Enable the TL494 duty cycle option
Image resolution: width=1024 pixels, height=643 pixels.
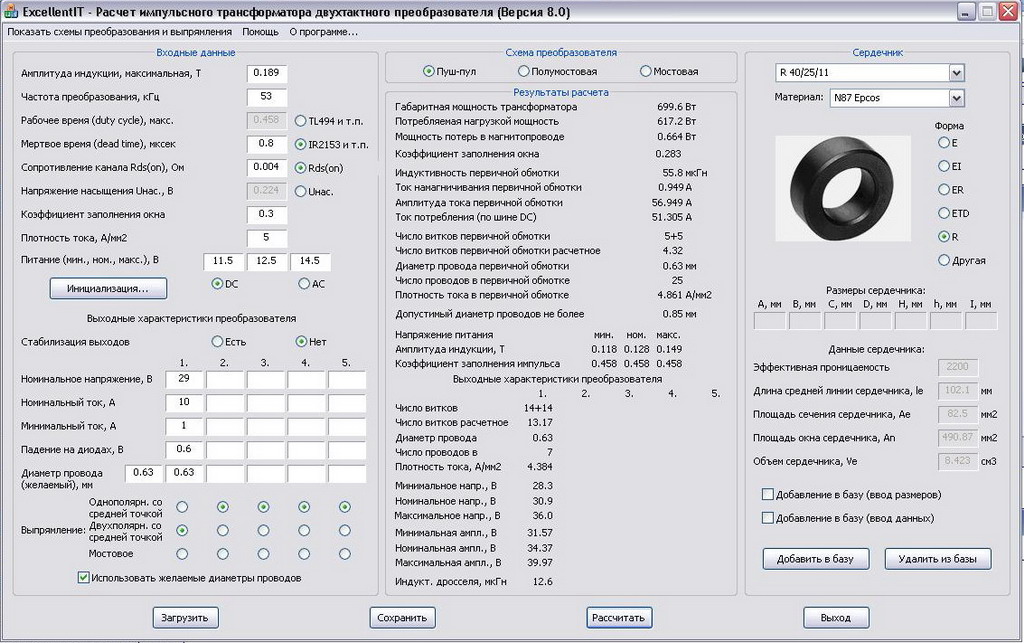pyautogui.click(x=301, y=121)
